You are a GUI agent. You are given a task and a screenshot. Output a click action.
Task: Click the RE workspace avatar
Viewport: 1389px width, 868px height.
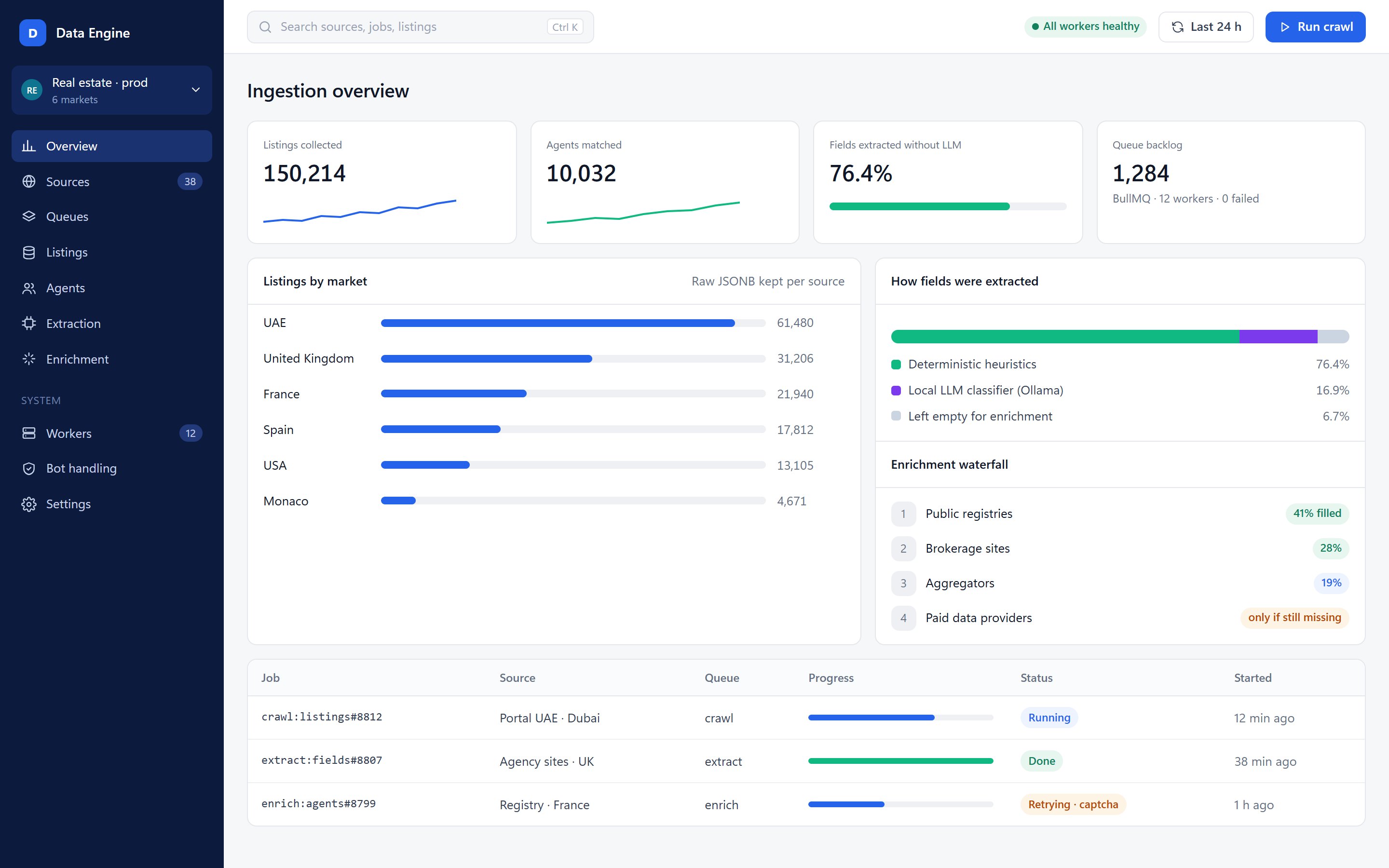pos(32,90)
